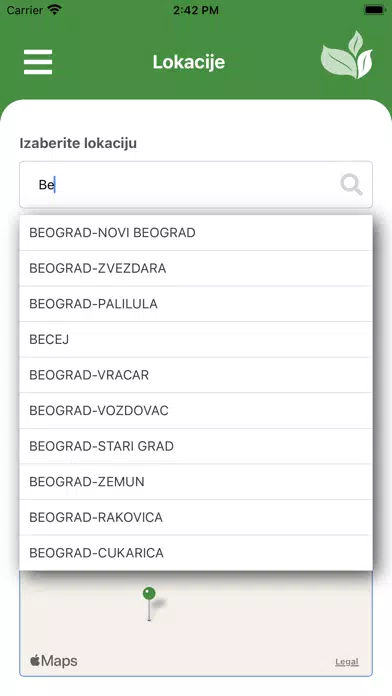Select BEOGRAD-VOZDOVAC location
Image resolution: width=392 pixels, height=696 pixels.
196,411
